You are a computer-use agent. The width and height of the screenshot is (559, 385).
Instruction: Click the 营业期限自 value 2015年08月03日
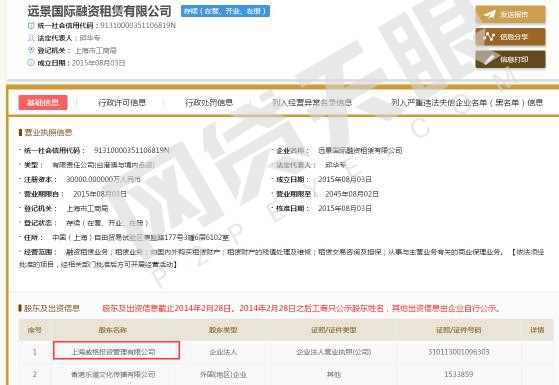tap(100, 194)
